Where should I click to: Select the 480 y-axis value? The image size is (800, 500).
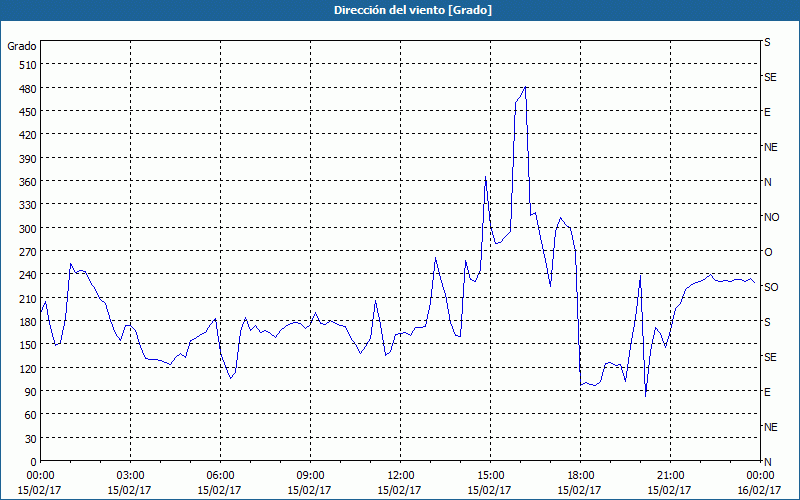click(28, 89)
